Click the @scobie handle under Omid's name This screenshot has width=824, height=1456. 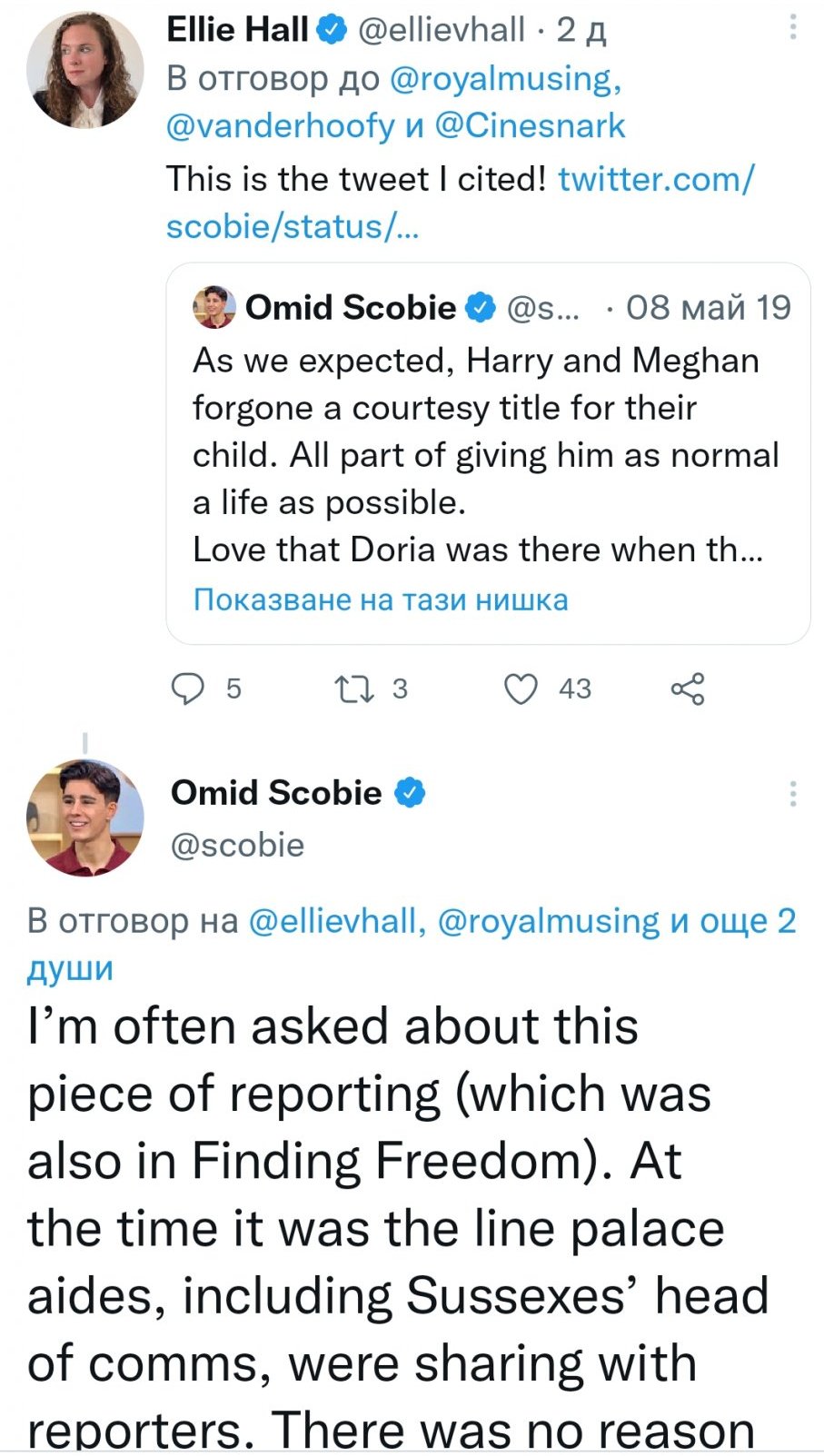237,845
